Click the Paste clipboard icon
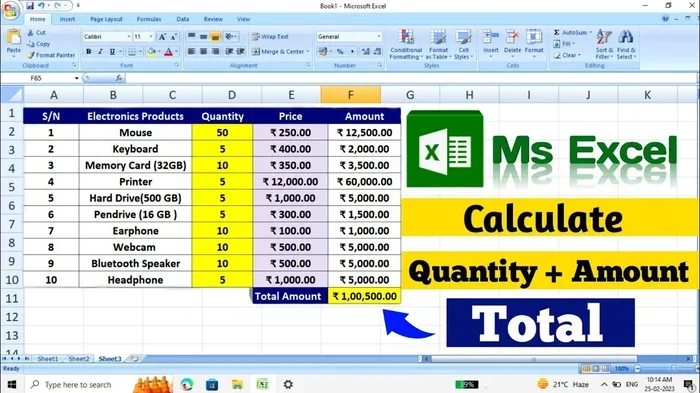The height and width of the screenshot is (393, 700). [x=13, y=38]
